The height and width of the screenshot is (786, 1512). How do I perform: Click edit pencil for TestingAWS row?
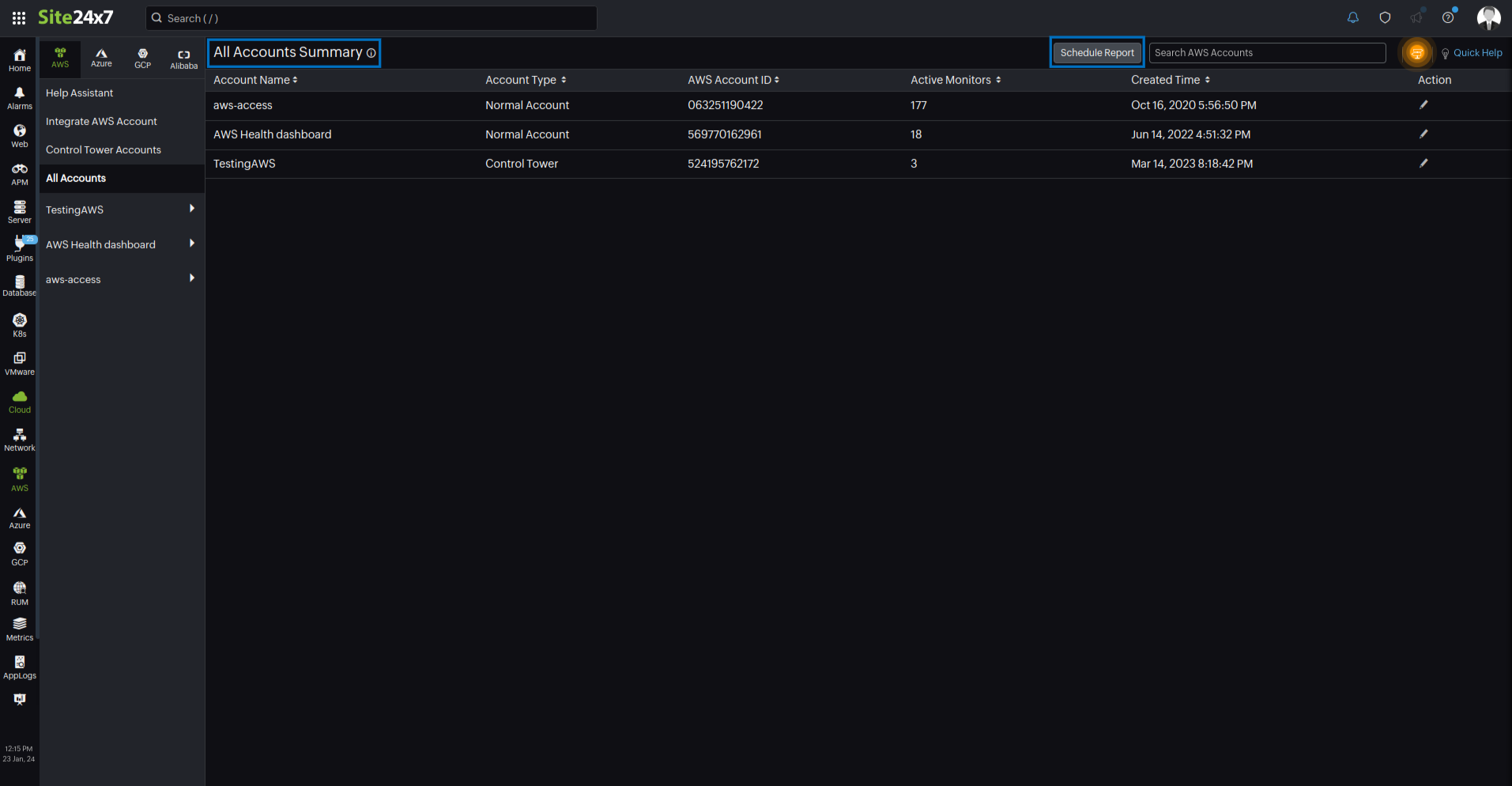[x=1423, y=164]
